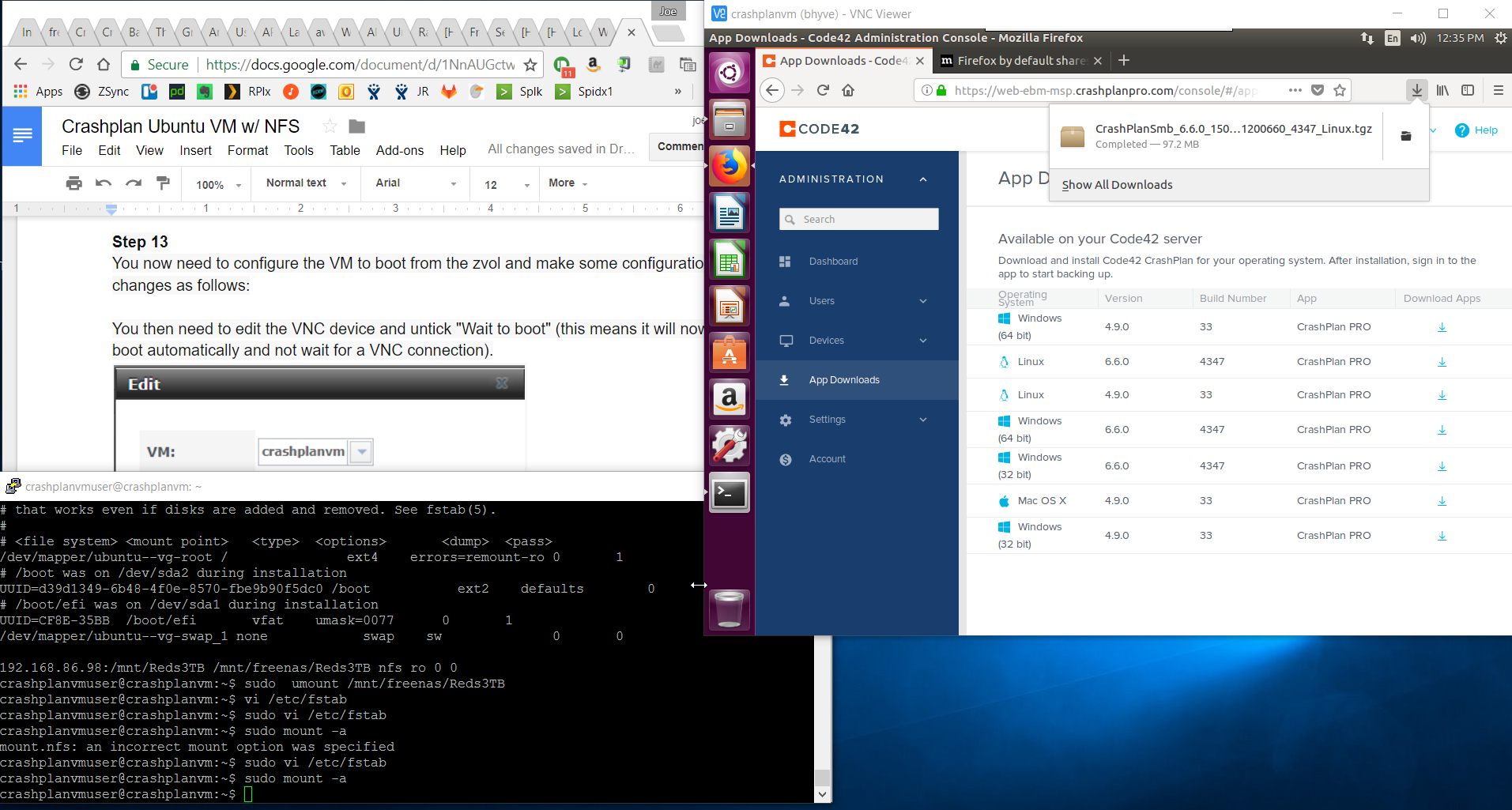This screenshot has height=810, width=1512.
Task: Launch Files from the Ubuntu launcher
Action: (730, 119)
